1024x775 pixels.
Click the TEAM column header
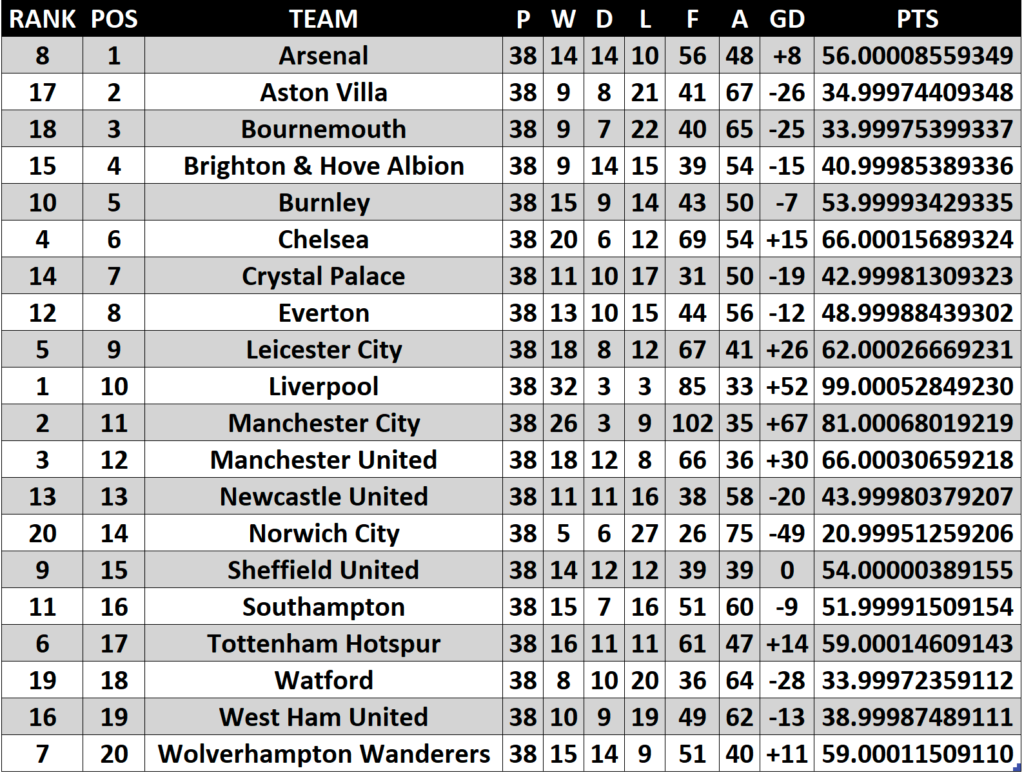[323, 19]
